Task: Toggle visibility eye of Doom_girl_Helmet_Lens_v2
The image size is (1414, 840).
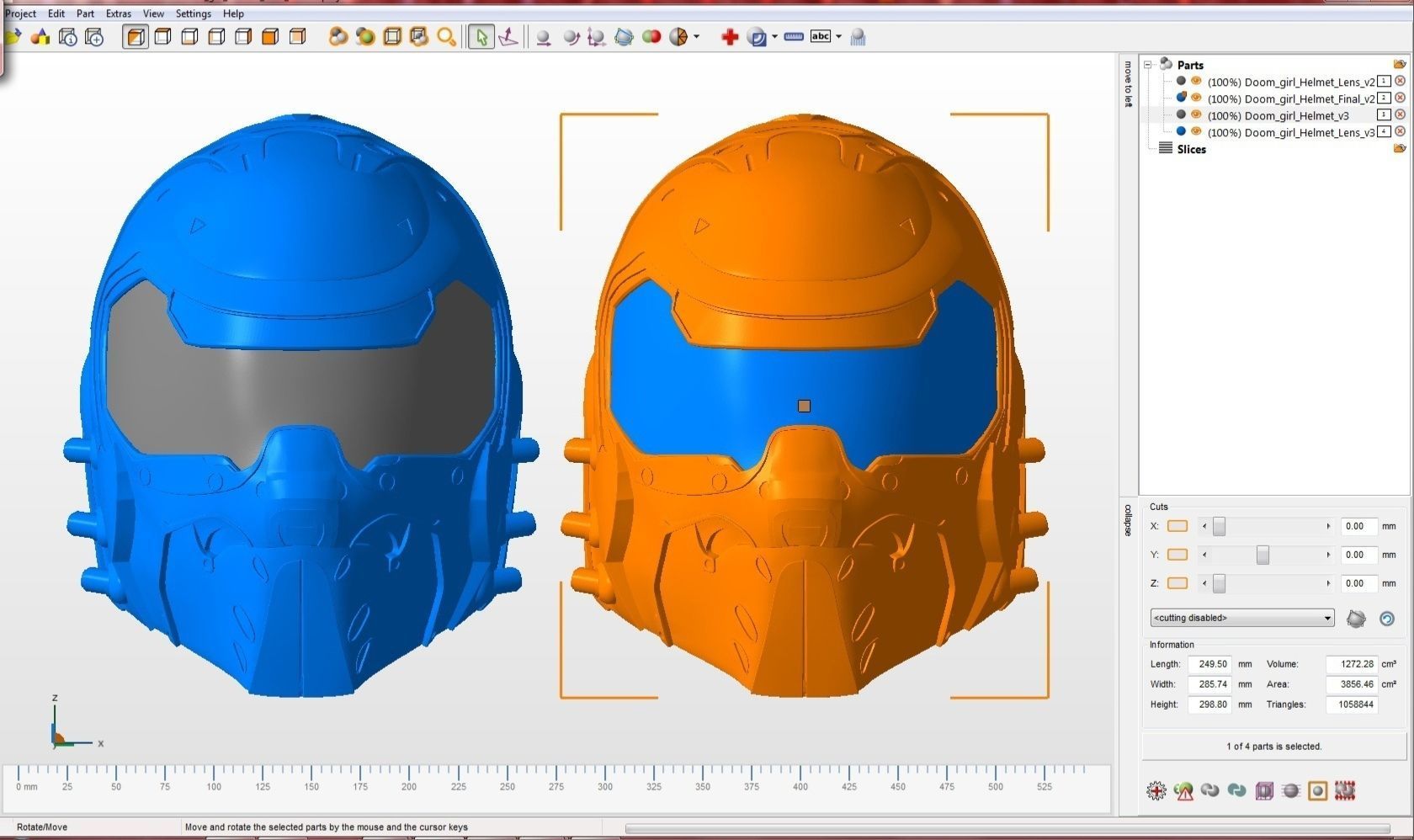Action: tap(1196, 82)
